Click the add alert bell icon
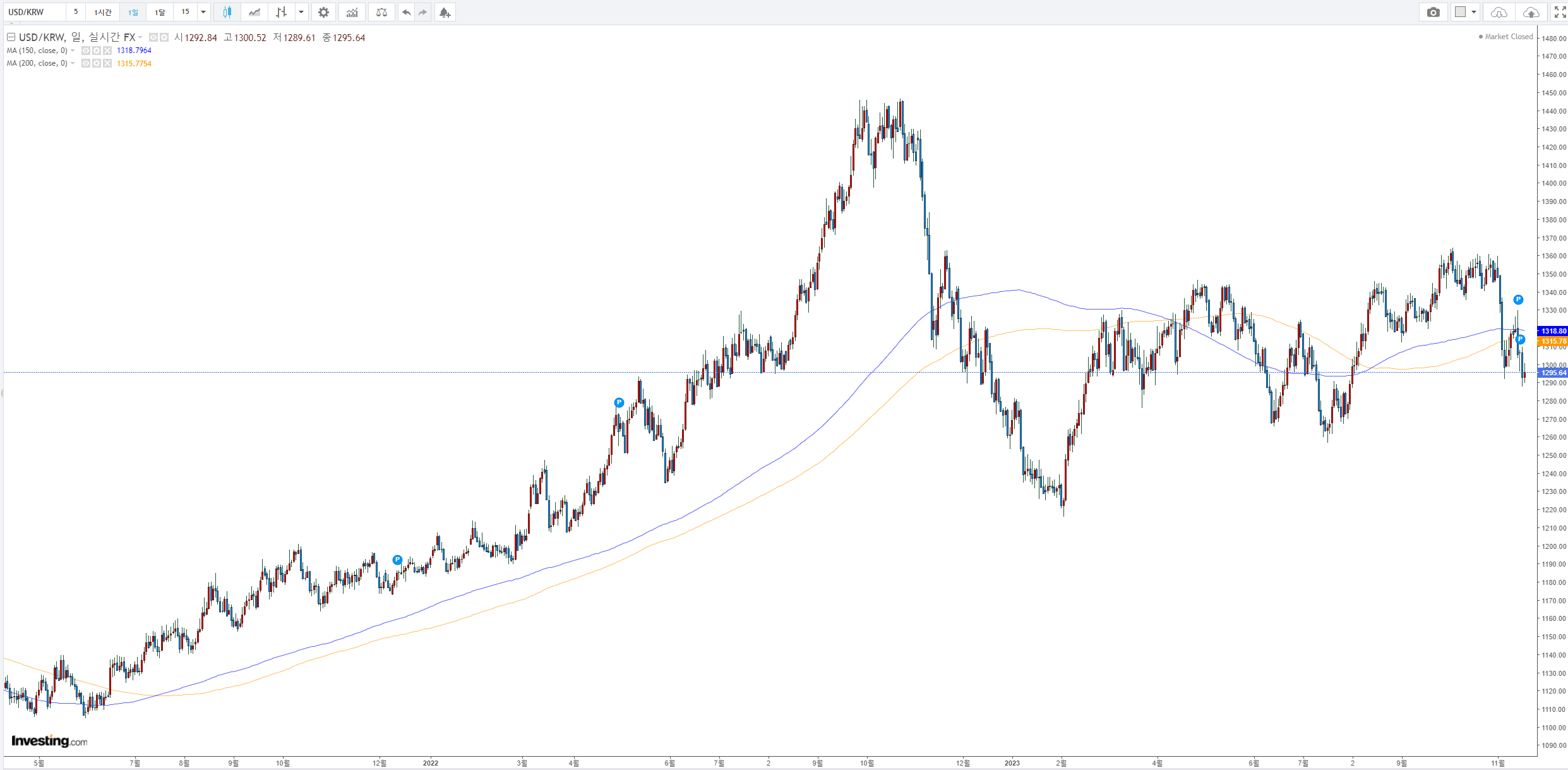This screenshot has width=1568, height=770. click(x=445, y=12)
